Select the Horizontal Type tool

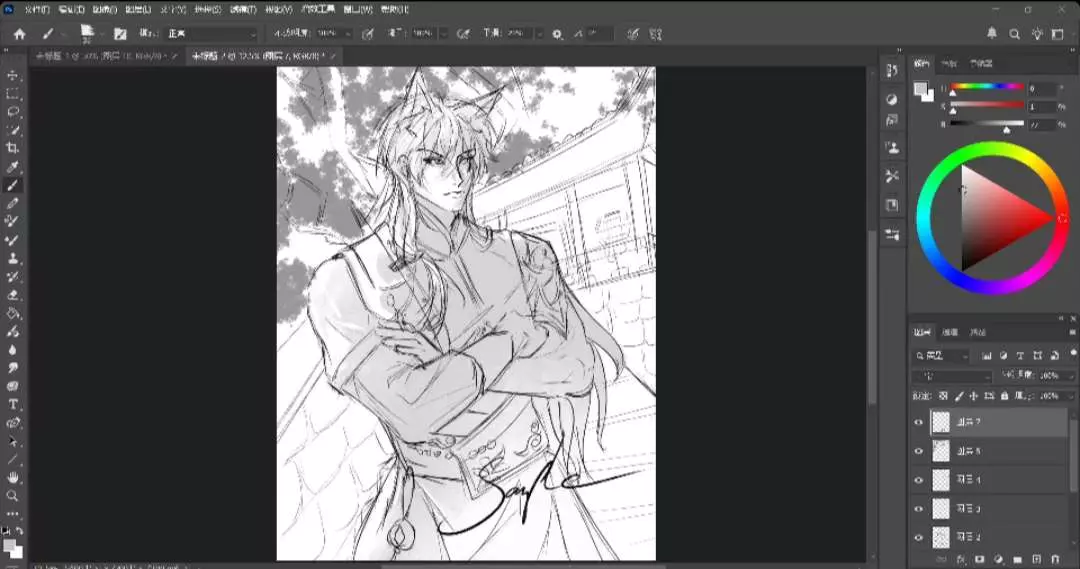coord(13,404)
